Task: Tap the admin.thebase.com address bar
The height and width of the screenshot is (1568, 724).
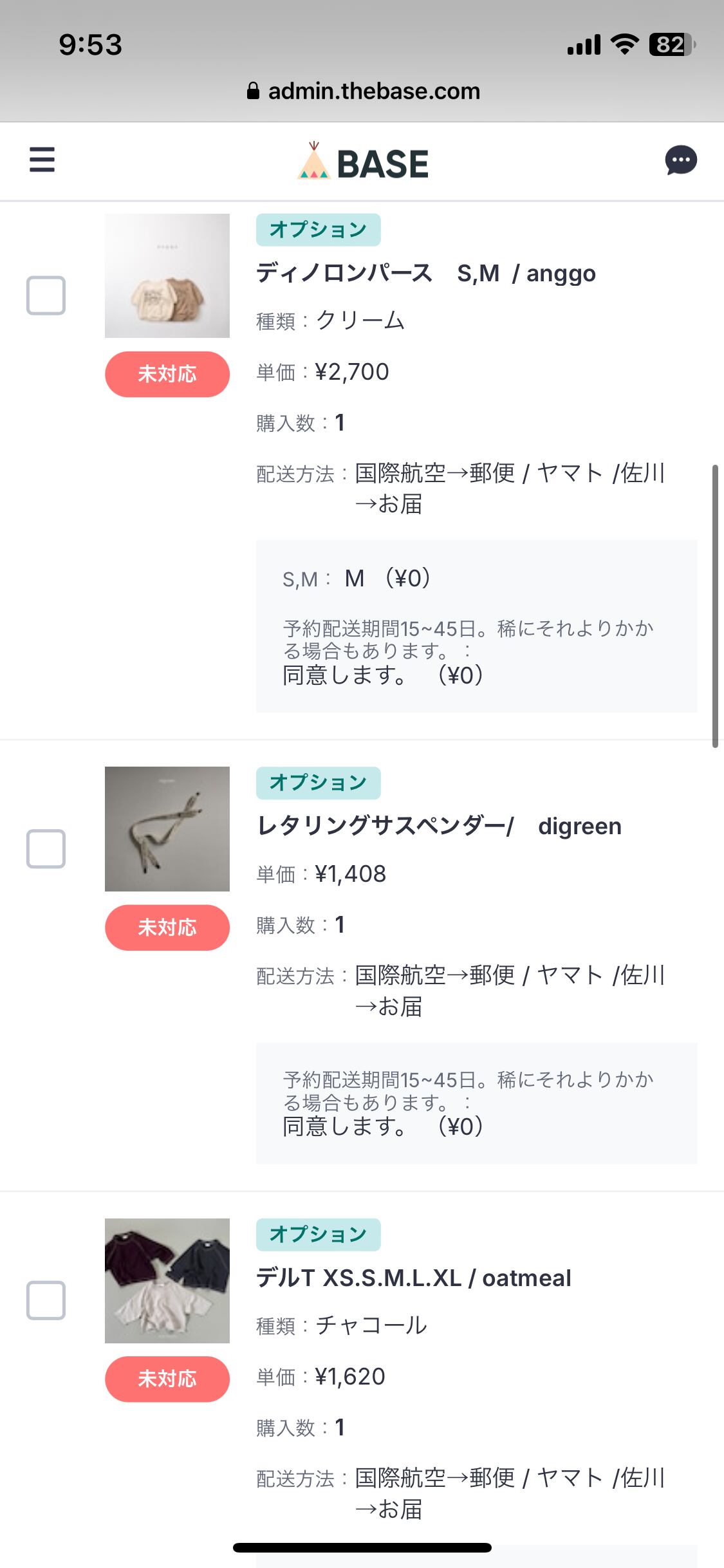Action: (x=373, y=91)
